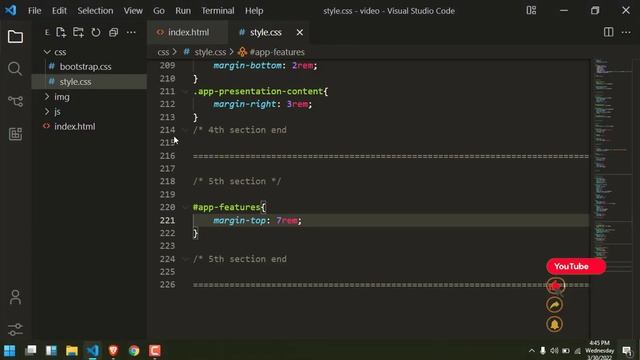Switch to Chrome from taskbar
This screenshot has width=640, height=360.
tap(134, 351)
